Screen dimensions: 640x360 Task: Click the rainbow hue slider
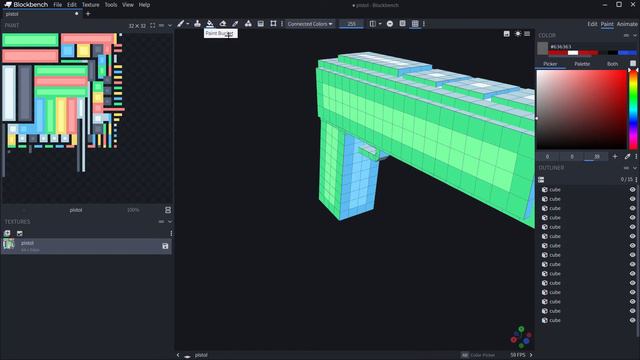(633, 109)
